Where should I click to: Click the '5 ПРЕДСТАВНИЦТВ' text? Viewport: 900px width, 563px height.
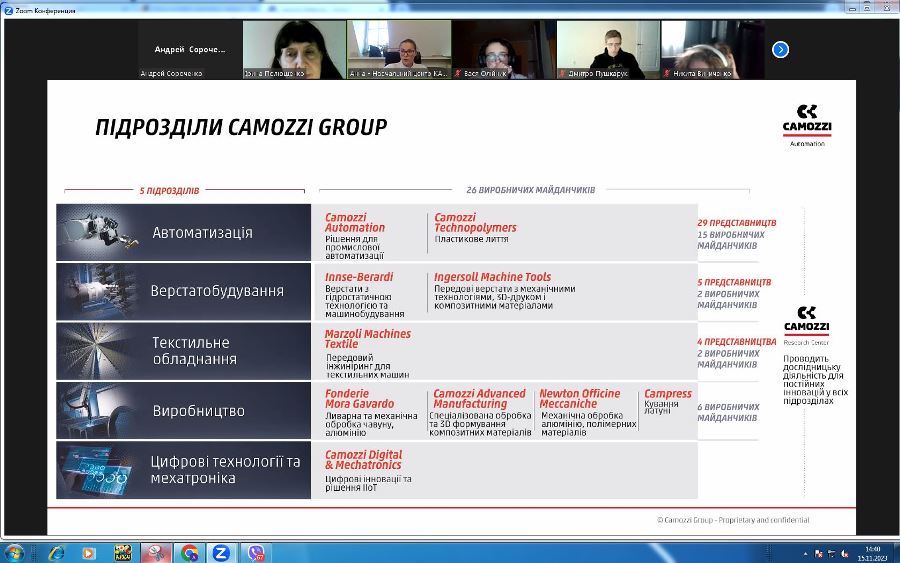click(x=734, y=282)
